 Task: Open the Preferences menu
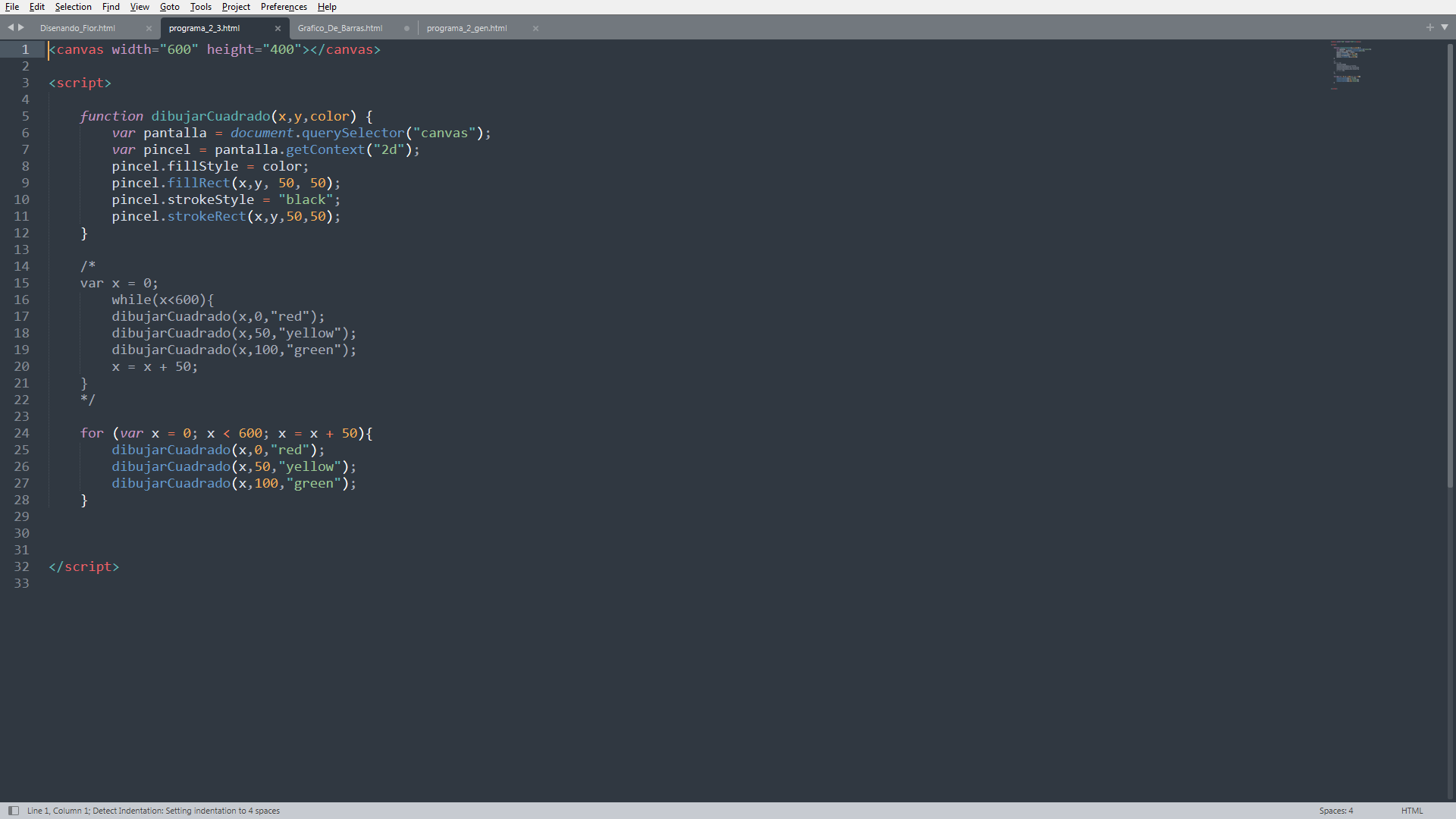click(284, 7)
